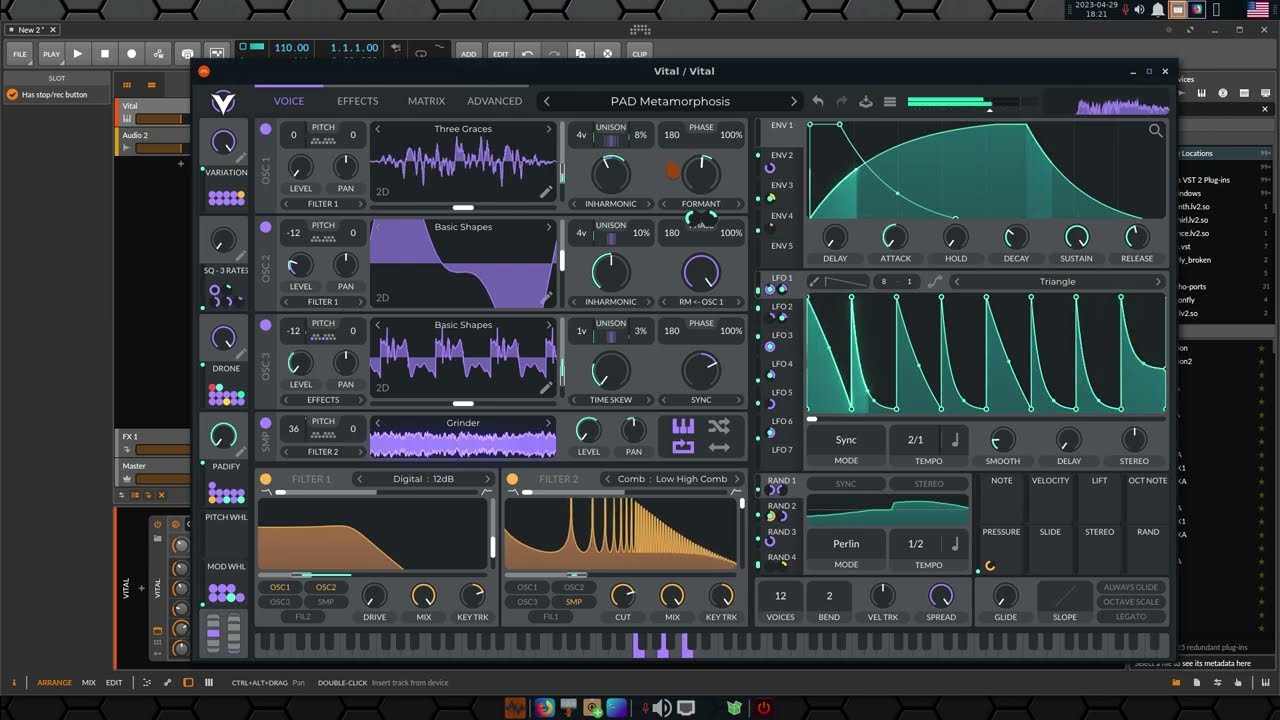Redo the change in Vital's header

tap(841, 101)
